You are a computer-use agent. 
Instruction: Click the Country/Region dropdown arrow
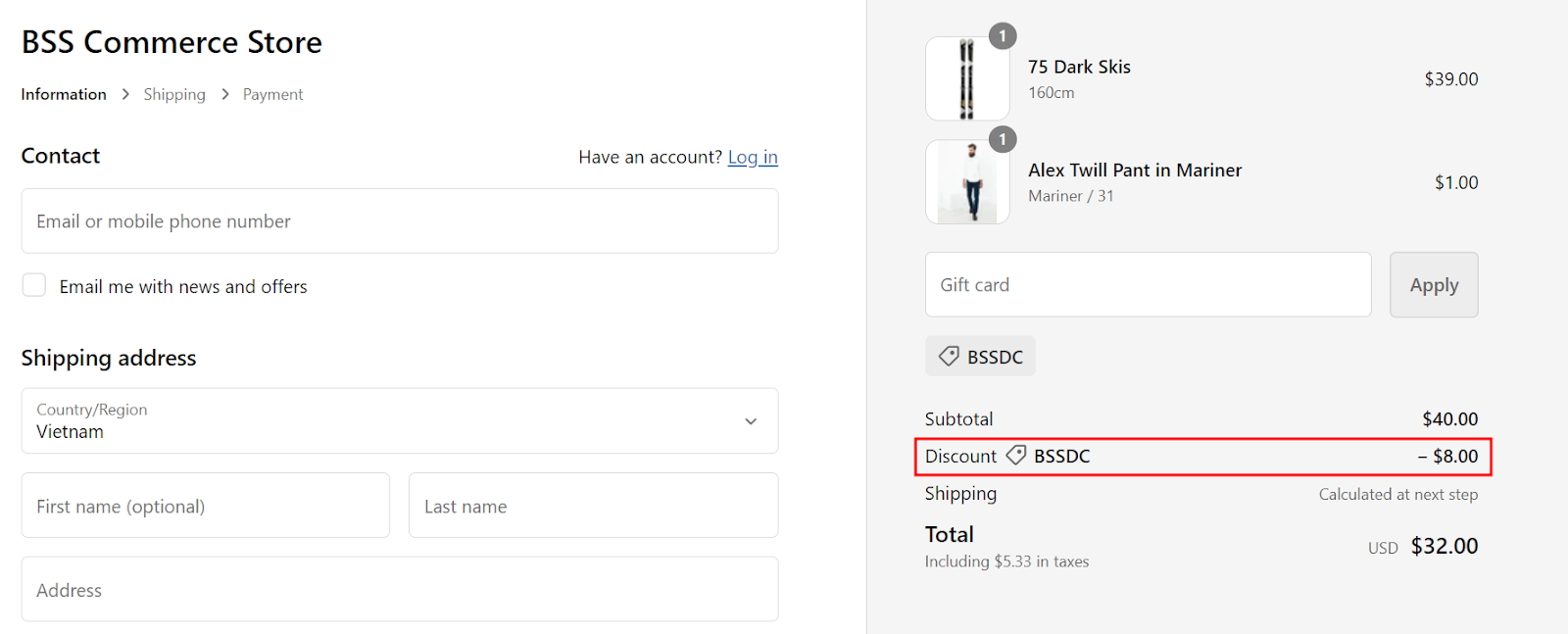coord(751,421)
